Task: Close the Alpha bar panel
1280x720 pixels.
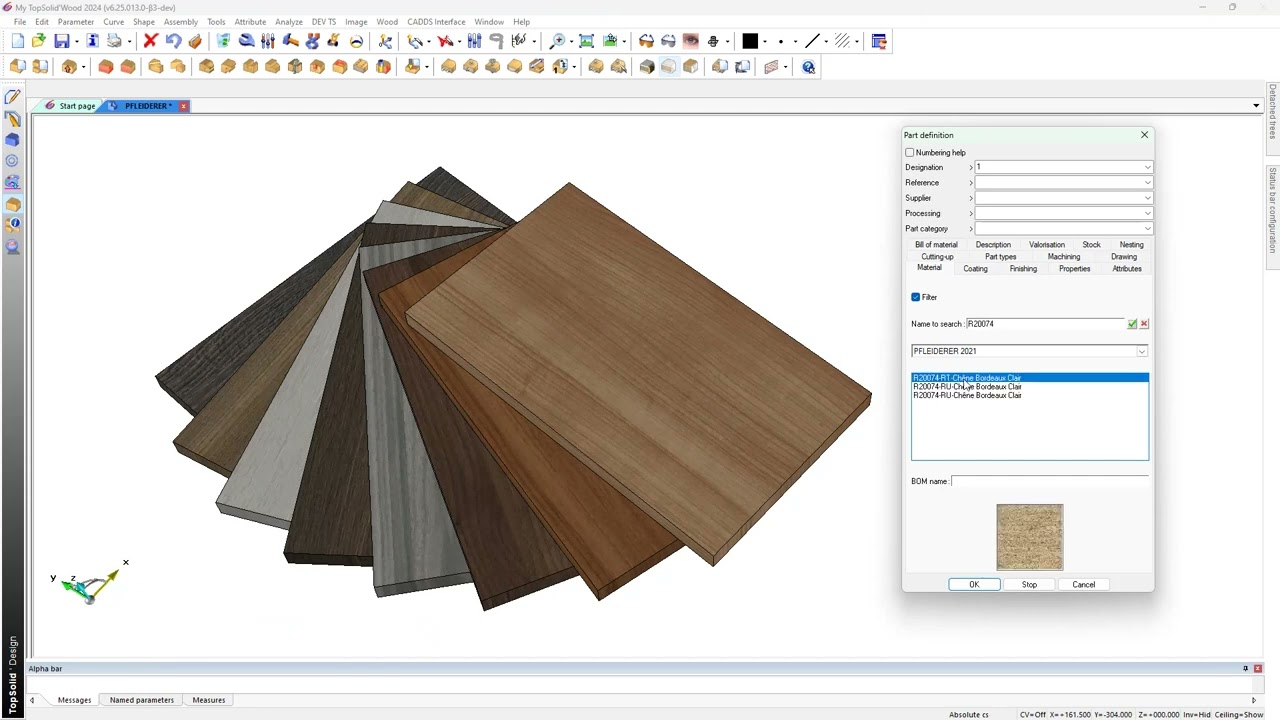Action: (1258, 669)
